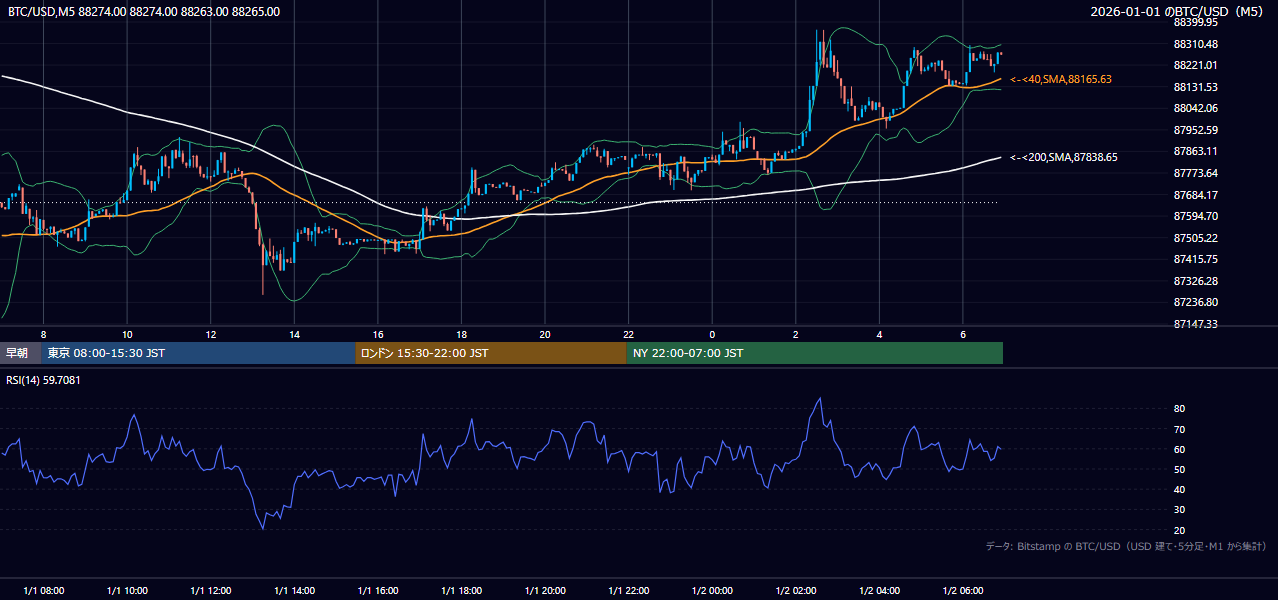Click the bottom axis label 1/1 14:00

pyautogui.click(x=294, y=590)
